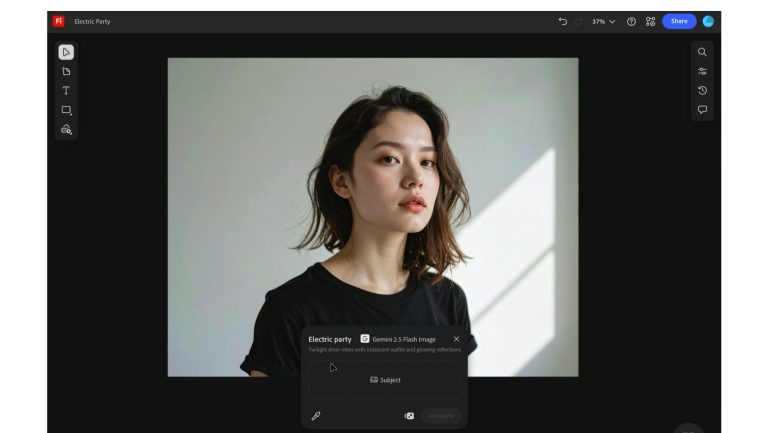Click the eyedropper icon in the prompt panel
This screenshot has height=433, width=770.
coord(316,416)
